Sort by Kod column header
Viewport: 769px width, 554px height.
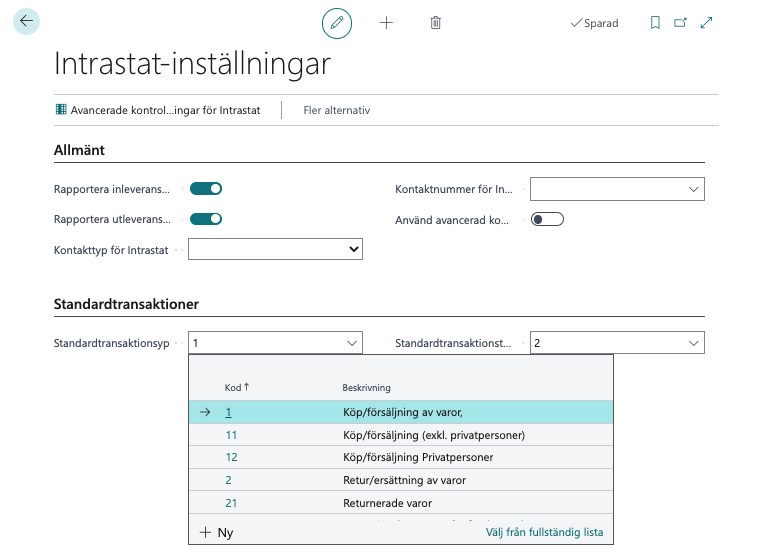[x=236, y=387]
